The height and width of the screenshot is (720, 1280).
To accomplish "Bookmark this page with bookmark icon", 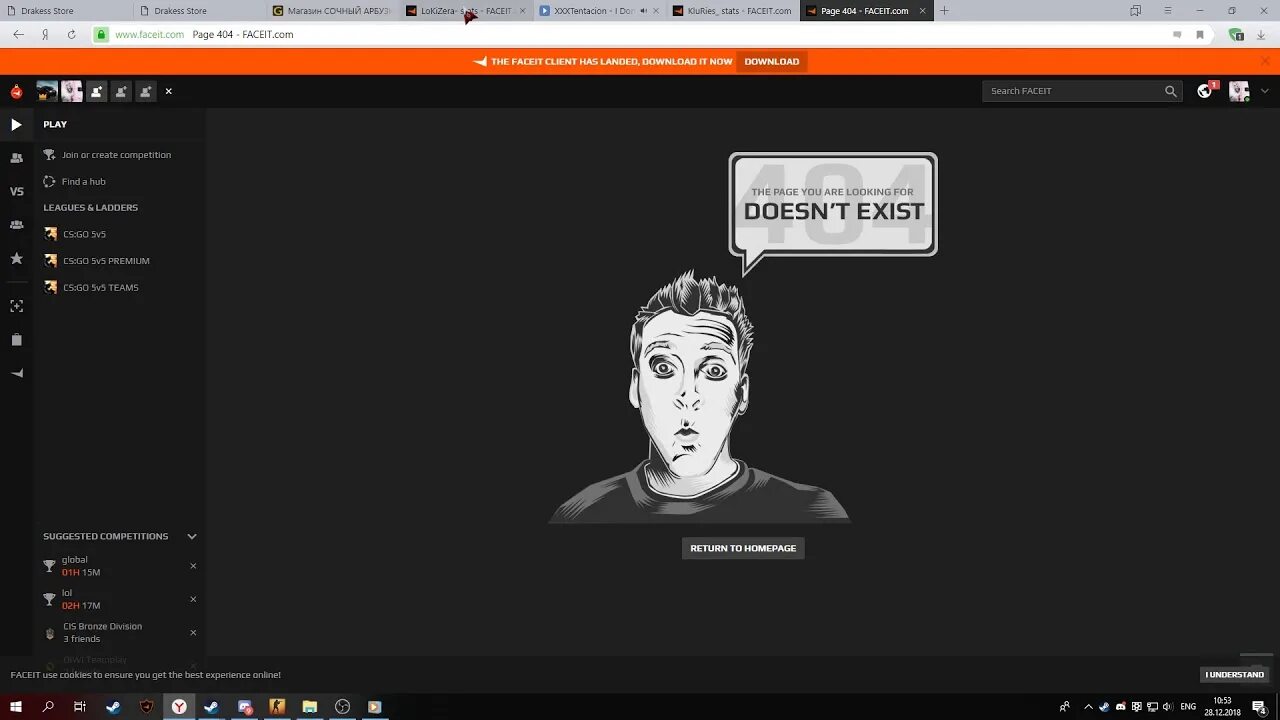I will pos(1200,35).
